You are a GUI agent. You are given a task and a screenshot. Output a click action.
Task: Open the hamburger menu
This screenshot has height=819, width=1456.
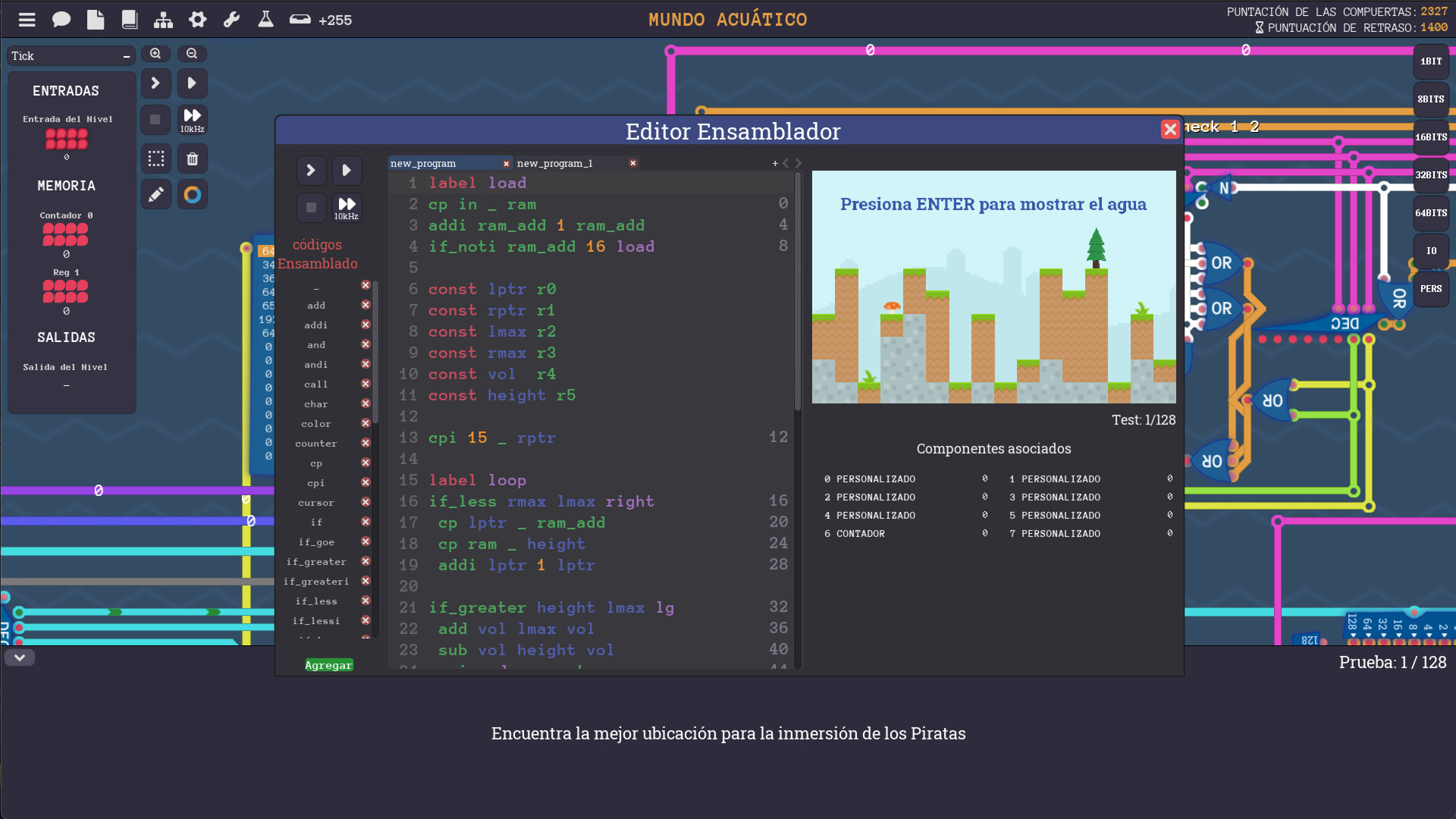pos(27,19)
